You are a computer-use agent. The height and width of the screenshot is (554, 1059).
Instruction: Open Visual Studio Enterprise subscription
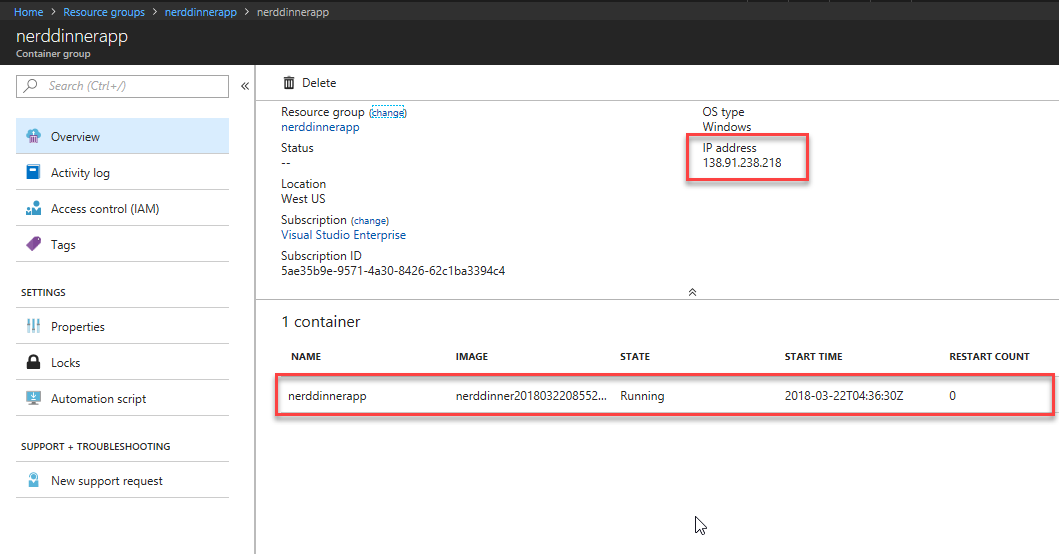click(343, 234)
